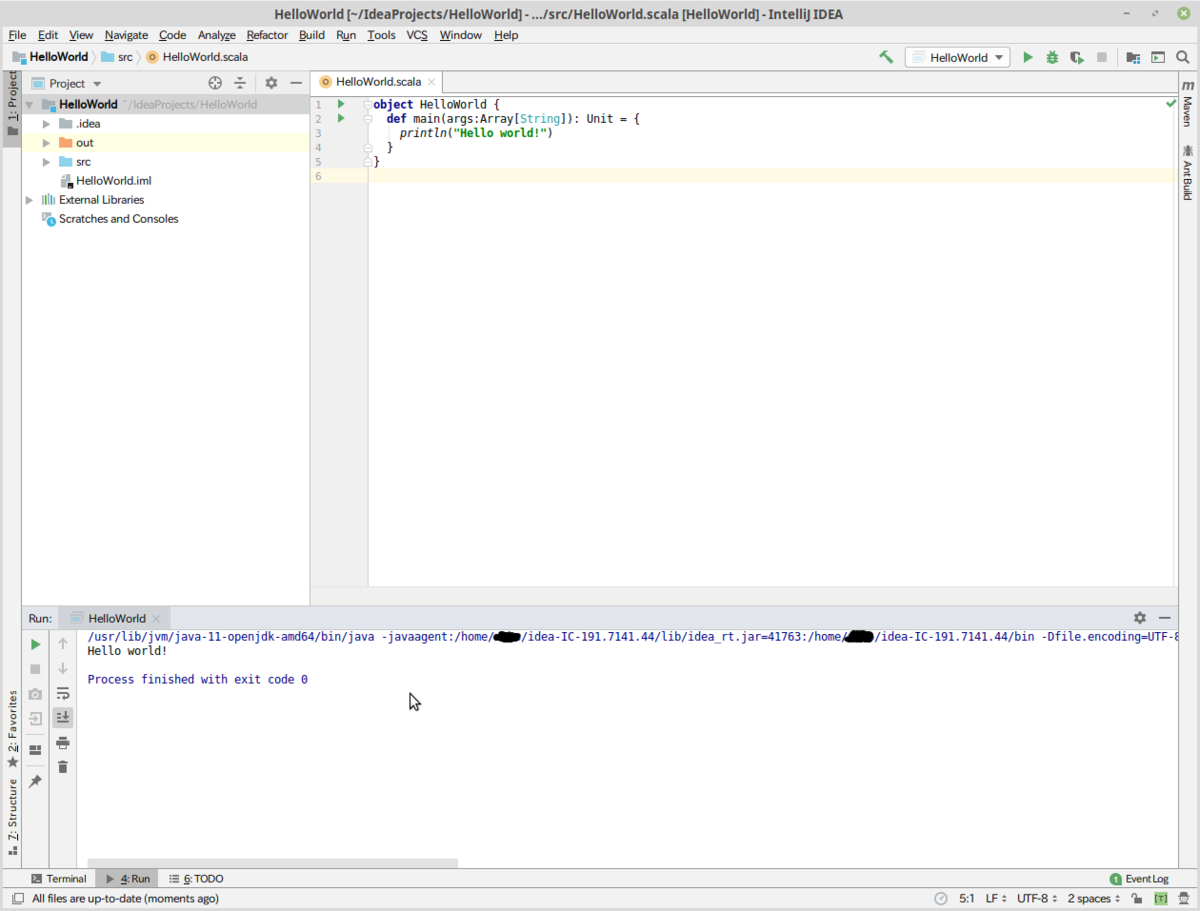Open the HelloWorld run configuration dropdown
Image resolution: width=1200 pixels, height=911 pixels.
pos(957,57)
